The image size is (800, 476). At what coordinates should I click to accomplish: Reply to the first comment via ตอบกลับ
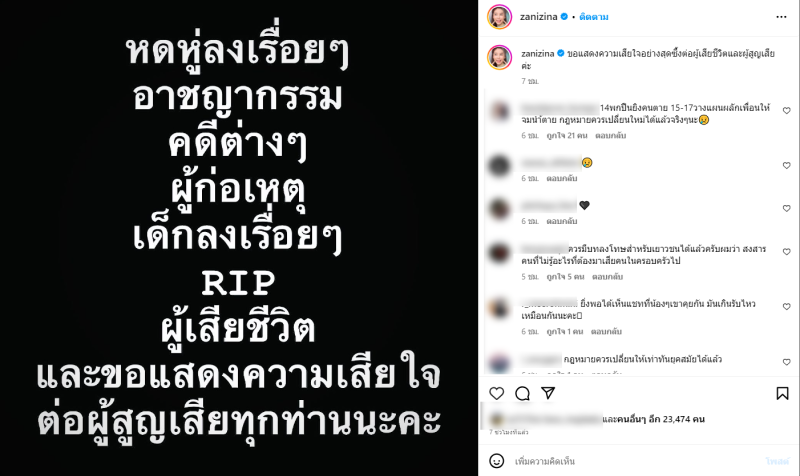[x=610, y=136]
